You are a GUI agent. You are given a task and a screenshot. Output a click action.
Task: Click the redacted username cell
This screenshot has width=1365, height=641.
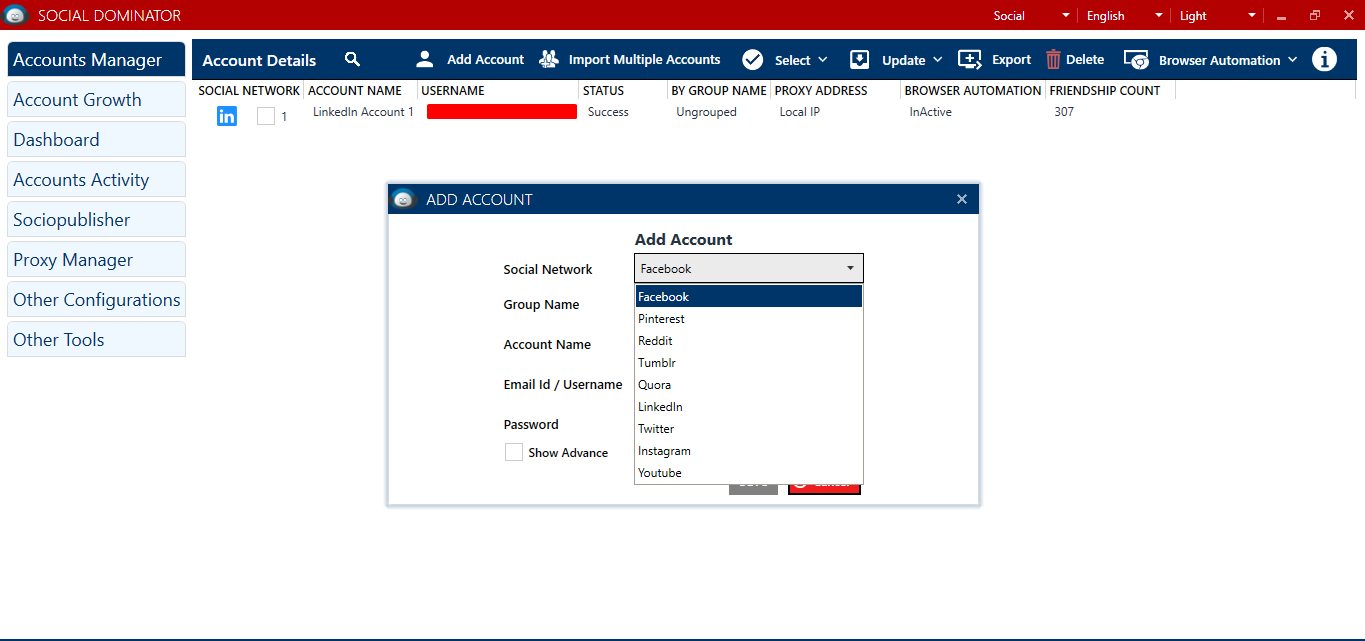[x=502, y=112]
